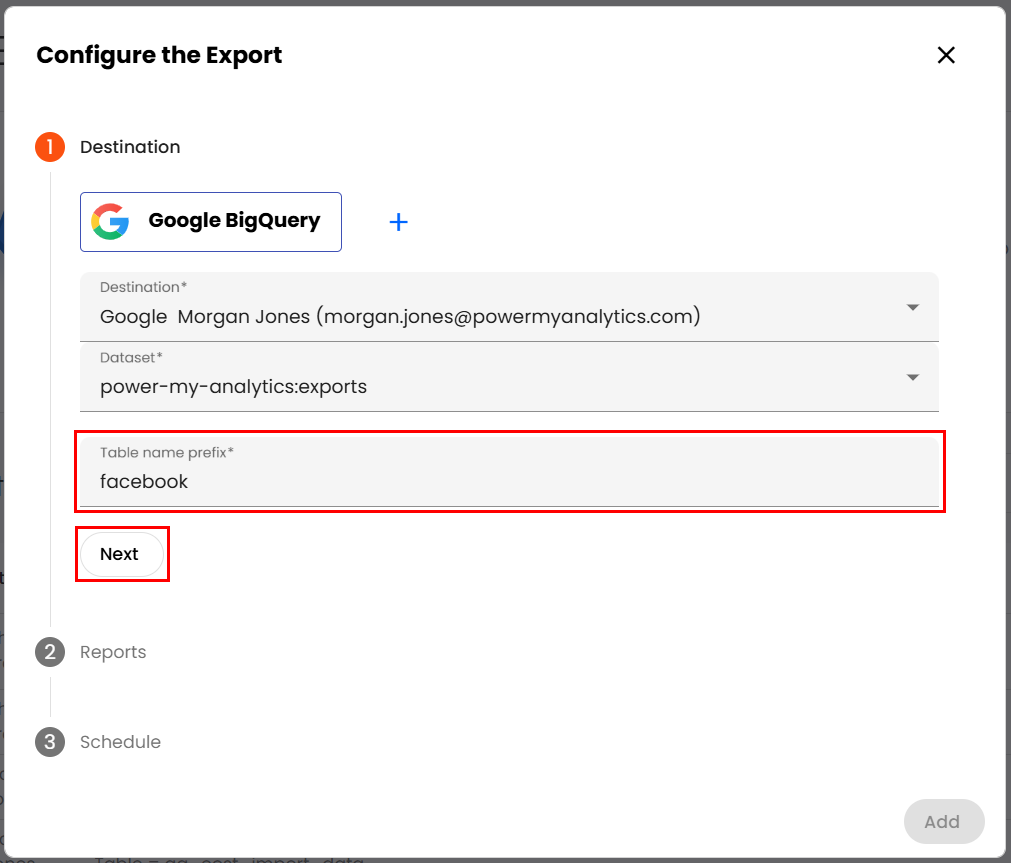Click the step 2 number circle
This screenshot has height=863, width=1011.
pos(50,652)
